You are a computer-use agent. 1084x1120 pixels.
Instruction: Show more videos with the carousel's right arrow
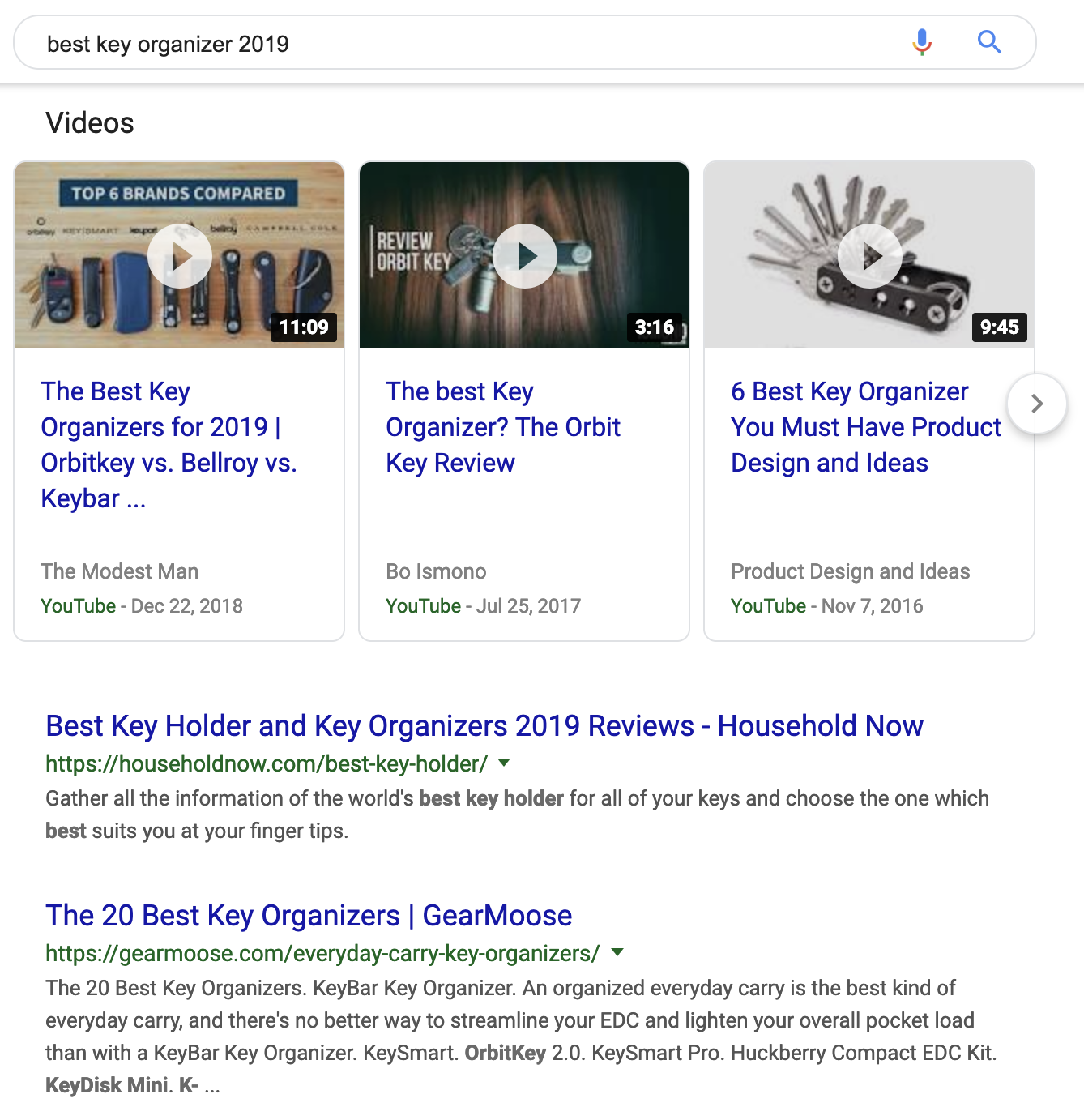click(1036, 404)
